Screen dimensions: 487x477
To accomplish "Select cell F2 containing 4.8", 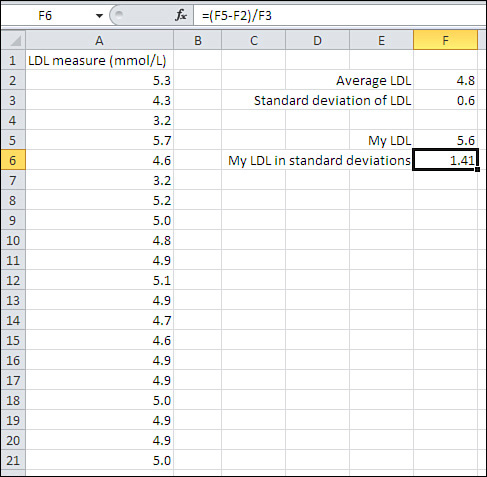I will tap(446, 80).
